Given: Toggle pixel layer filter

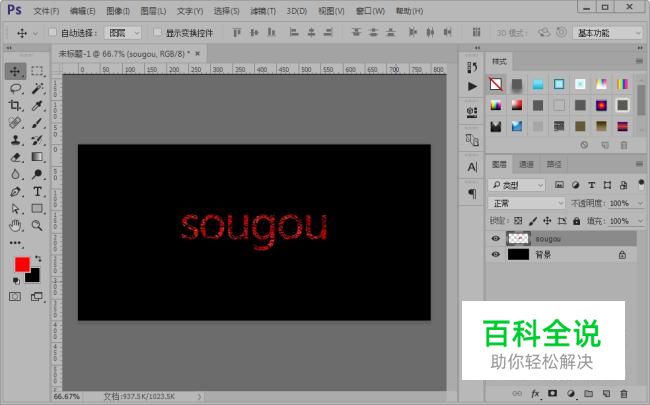Looking at the screenshot, I should [x=559, y=185].
